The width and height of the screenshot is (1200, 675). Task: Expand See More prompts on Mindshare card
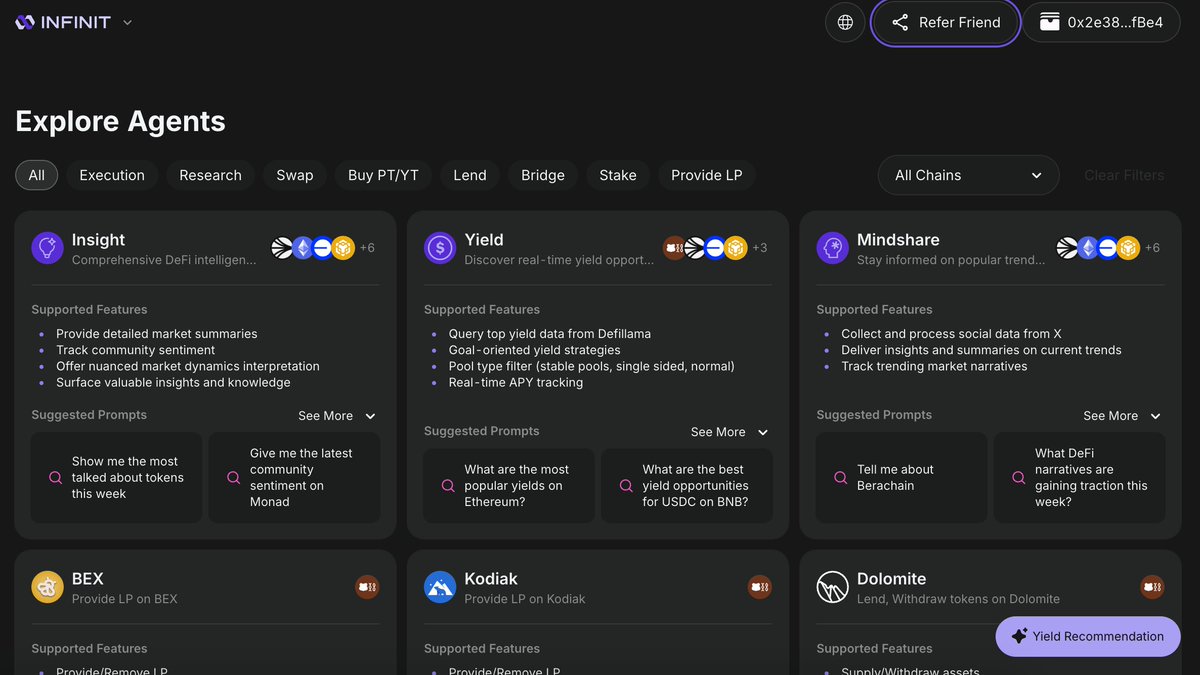coord(1122,416)
